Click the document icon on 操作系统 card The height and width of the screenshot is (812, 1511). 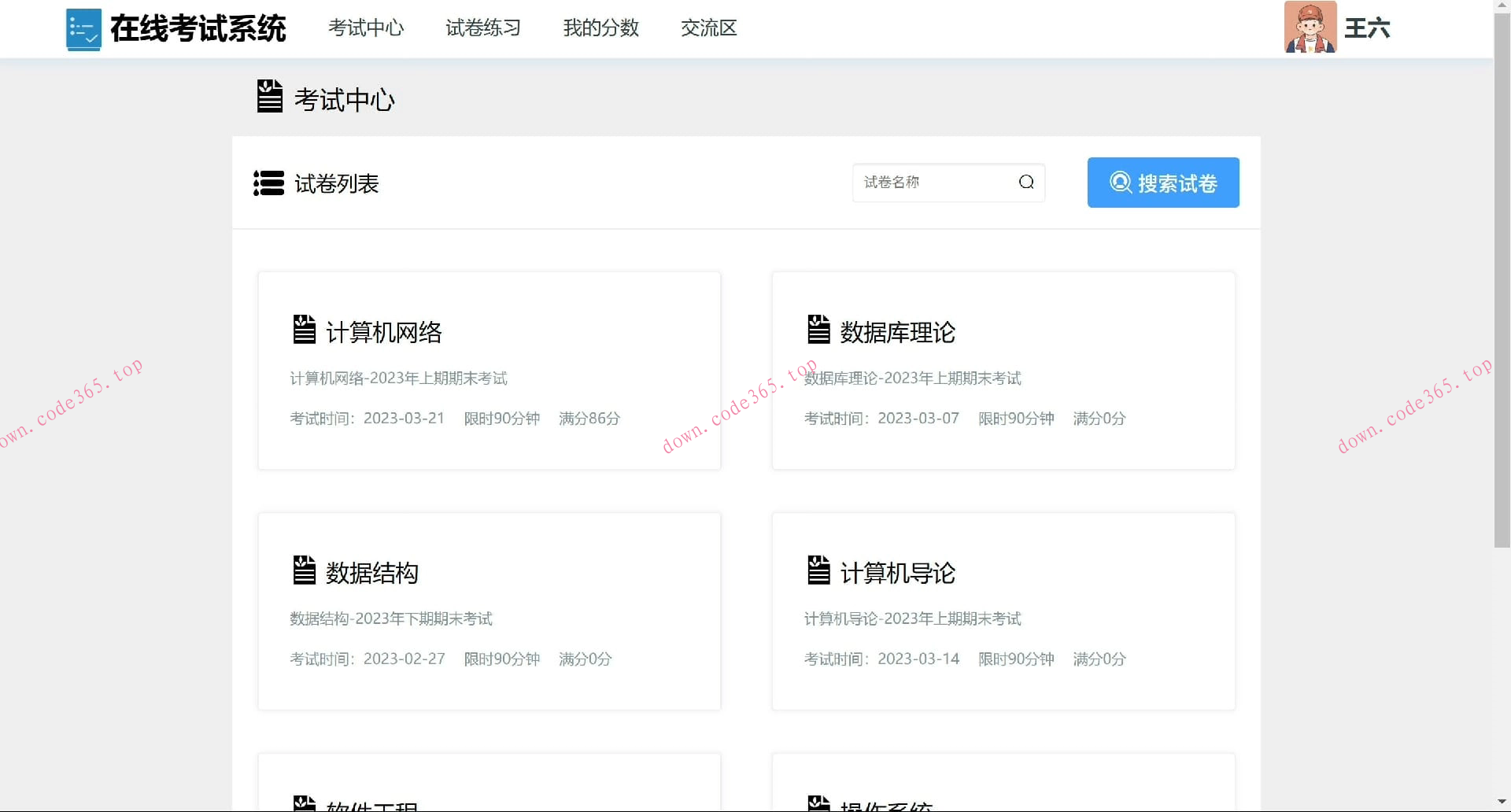pos(818,803)
